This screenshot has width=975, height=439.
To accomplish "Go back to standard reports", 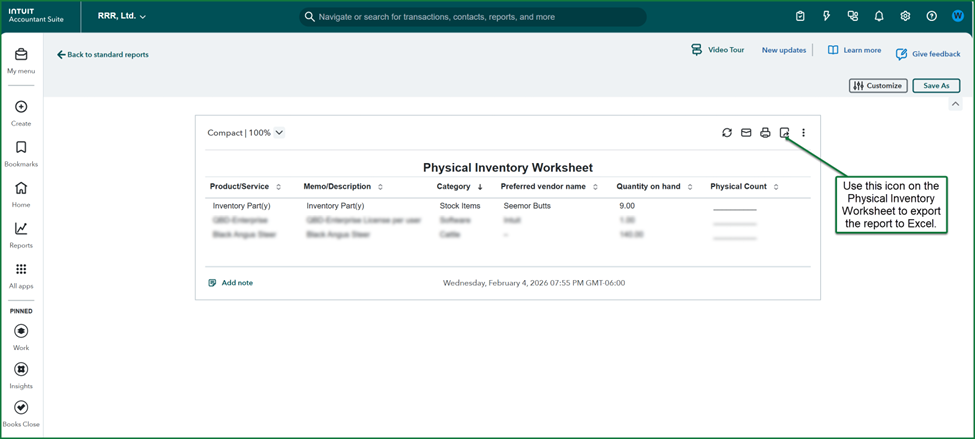I will [x=103, y=55].
